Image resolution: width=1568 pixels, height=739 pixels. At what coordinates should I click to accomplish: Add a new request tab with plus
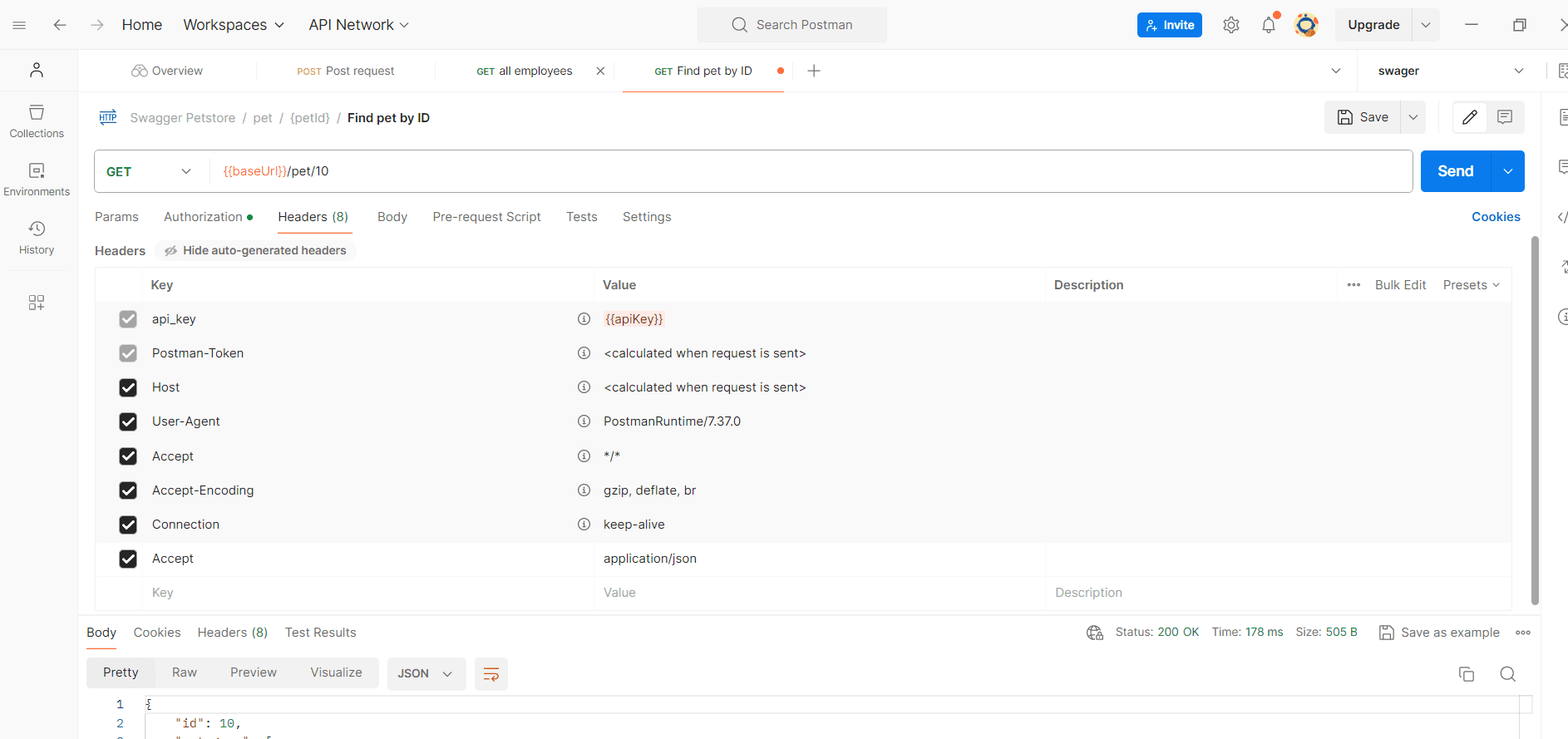point(814,71)
